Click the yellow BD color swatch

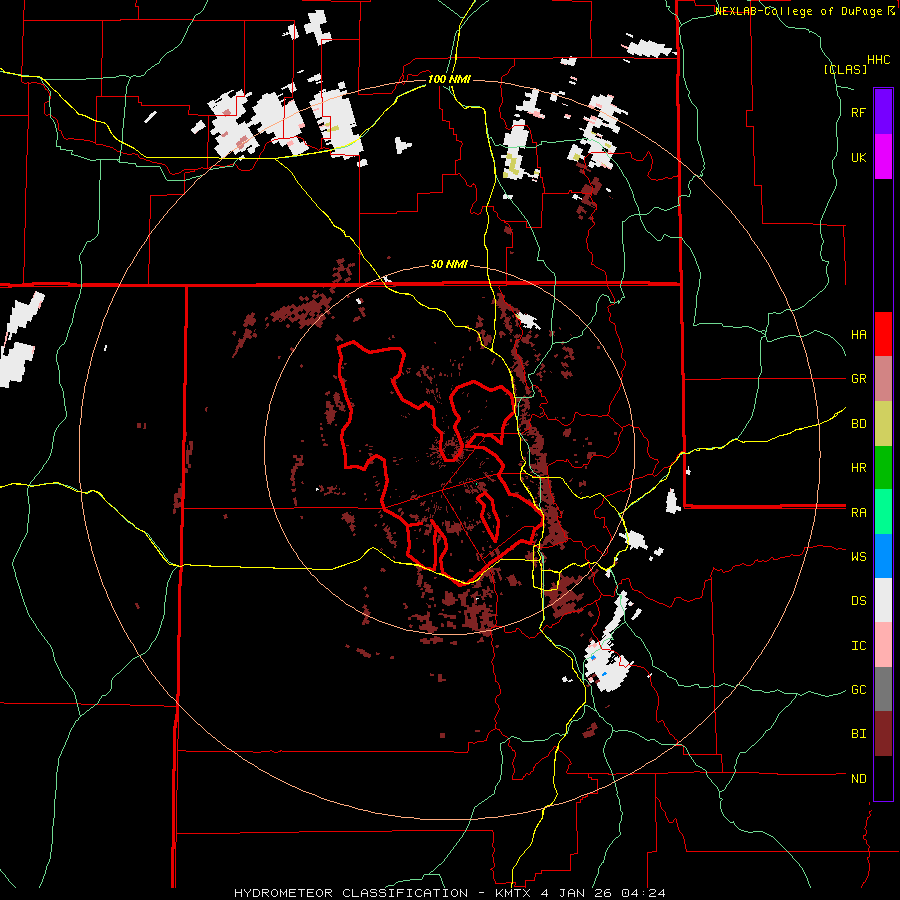[x=883, y=424]
